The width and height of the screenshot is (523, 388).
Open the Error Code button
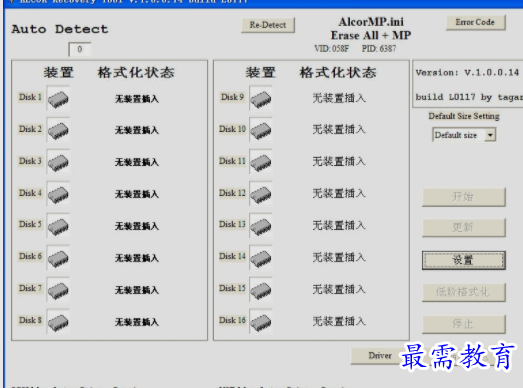coord(475,22)
